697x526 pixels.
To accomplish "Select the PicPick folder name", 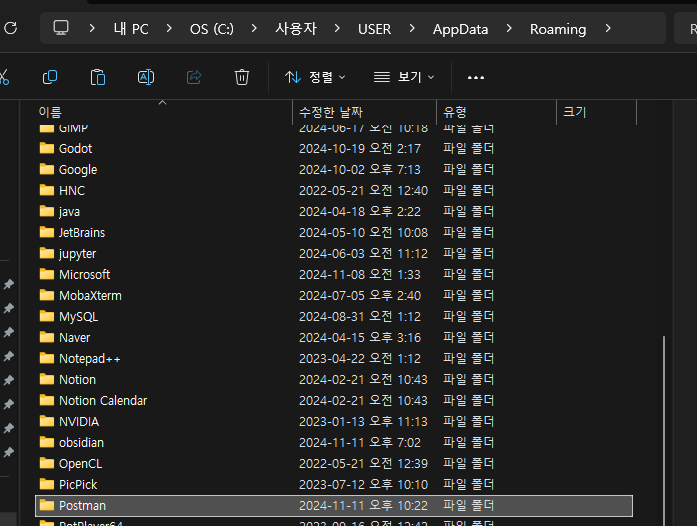I will (x=78, y=485).
